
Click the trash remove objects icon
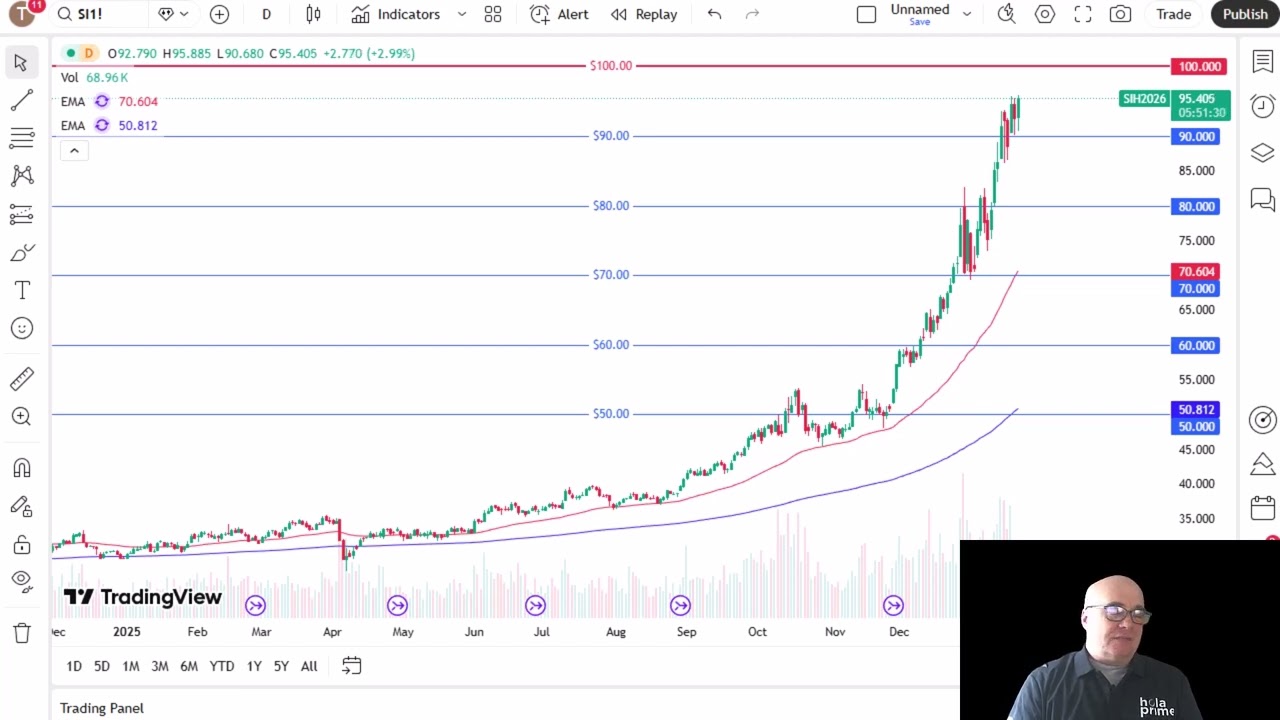(21, 633)
